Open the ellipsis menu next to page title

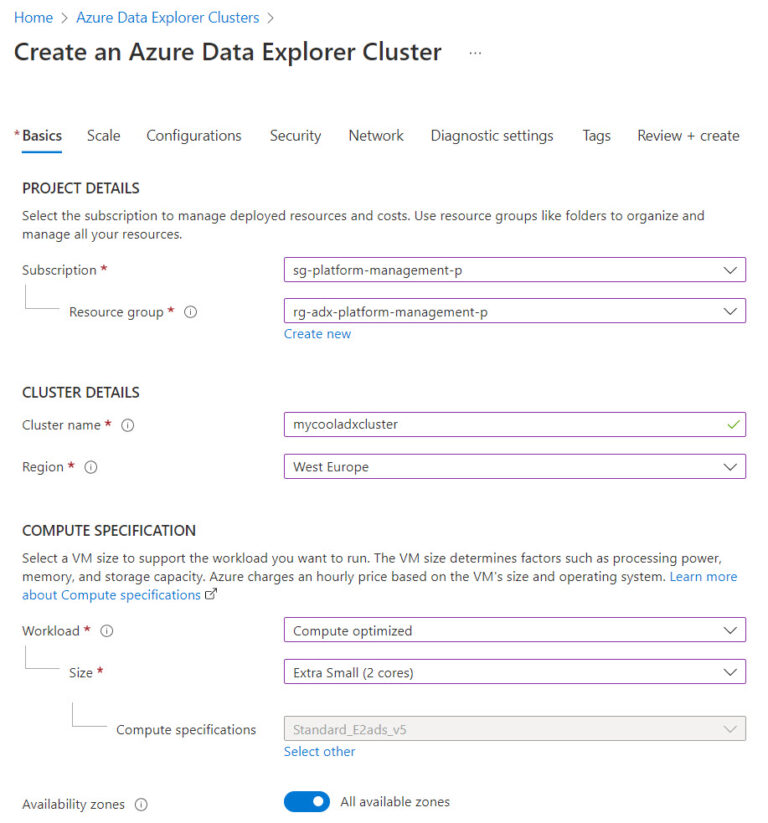pos(475,52)
